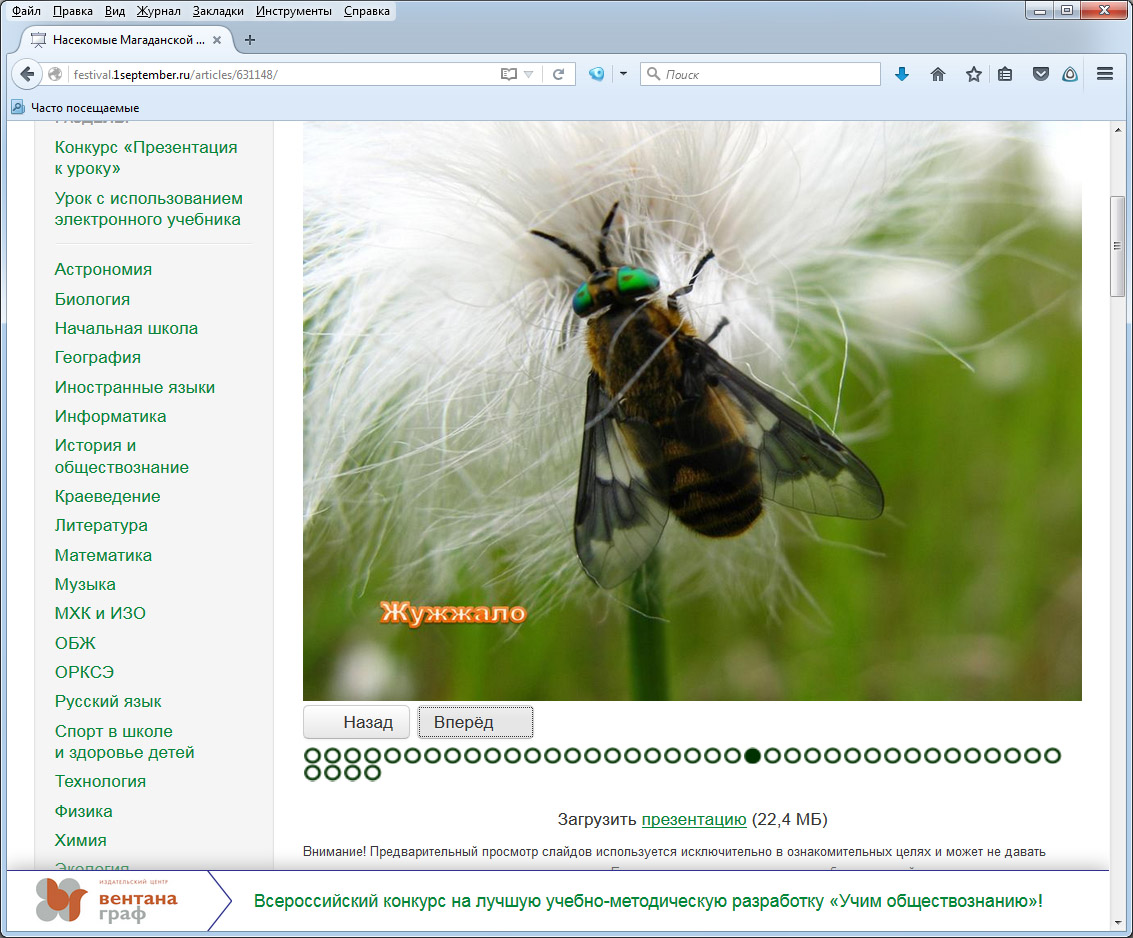This screenshot has height=938, width=1133.
Task: Expand the address bar history dropdown arrow
Action: click(x=529, y=74)
